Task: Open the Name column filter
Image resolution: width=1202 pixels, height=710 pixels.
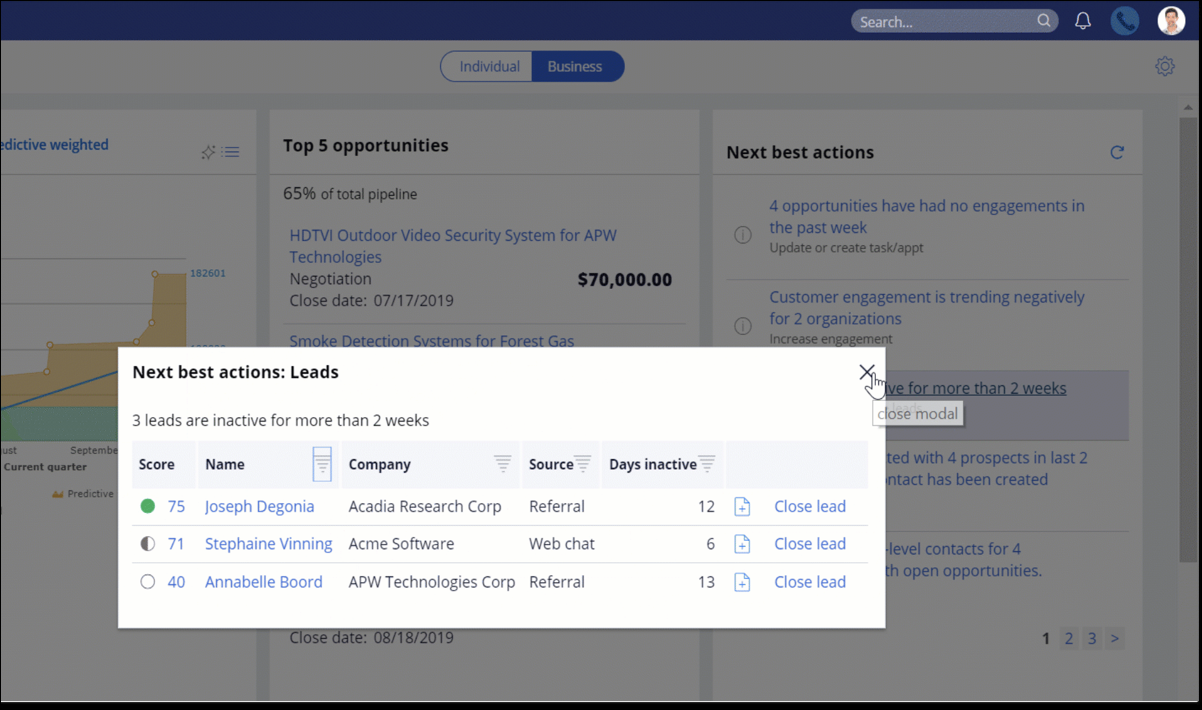Action: (321, 464)
